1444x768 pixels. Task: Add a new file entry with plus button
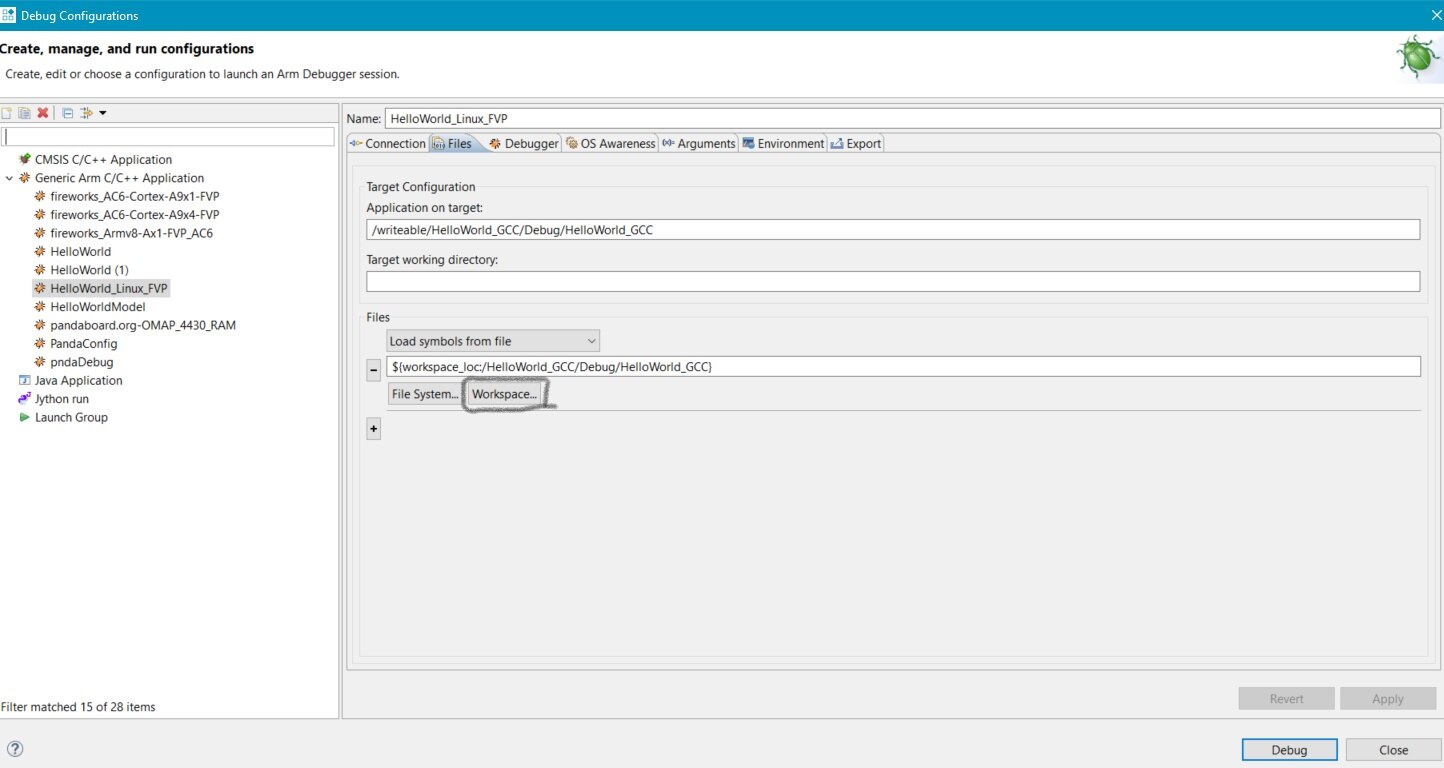coord(373,428)
